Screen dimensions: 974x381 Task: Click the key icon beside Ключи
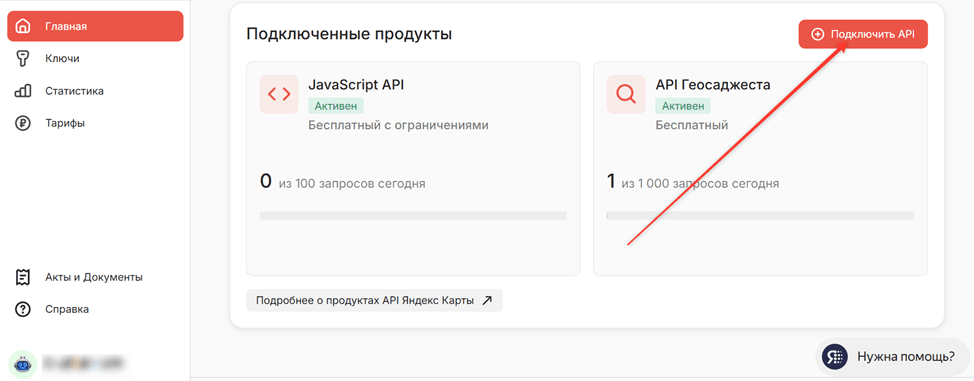click(22, 58)
